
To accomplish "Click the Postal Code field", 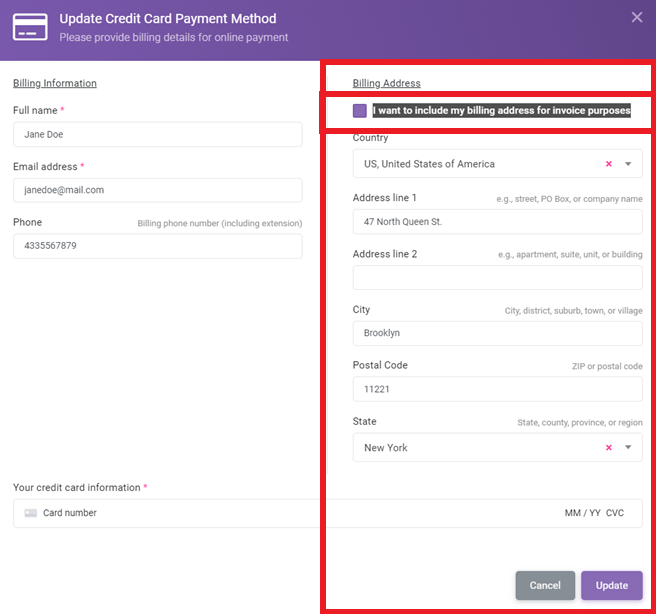I will [x=497, y=389].
